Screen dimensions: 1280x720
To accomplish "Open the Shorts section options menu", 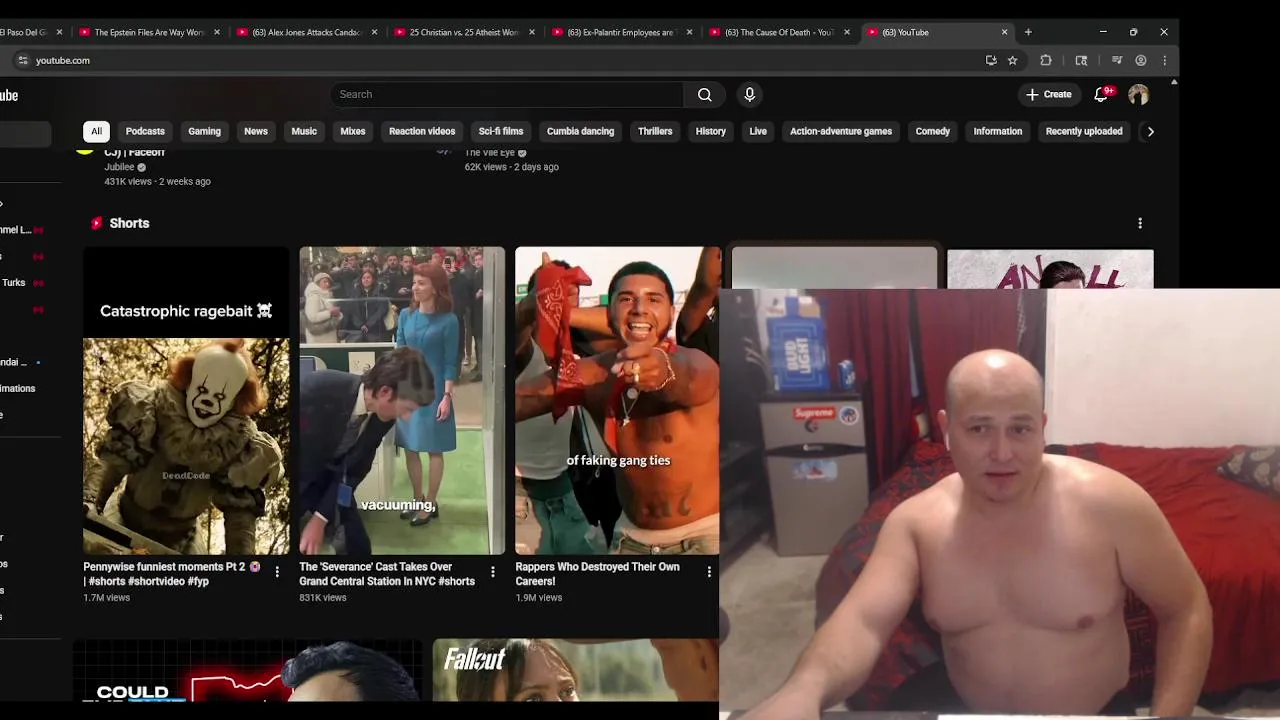I will (x=1140, y=223).
